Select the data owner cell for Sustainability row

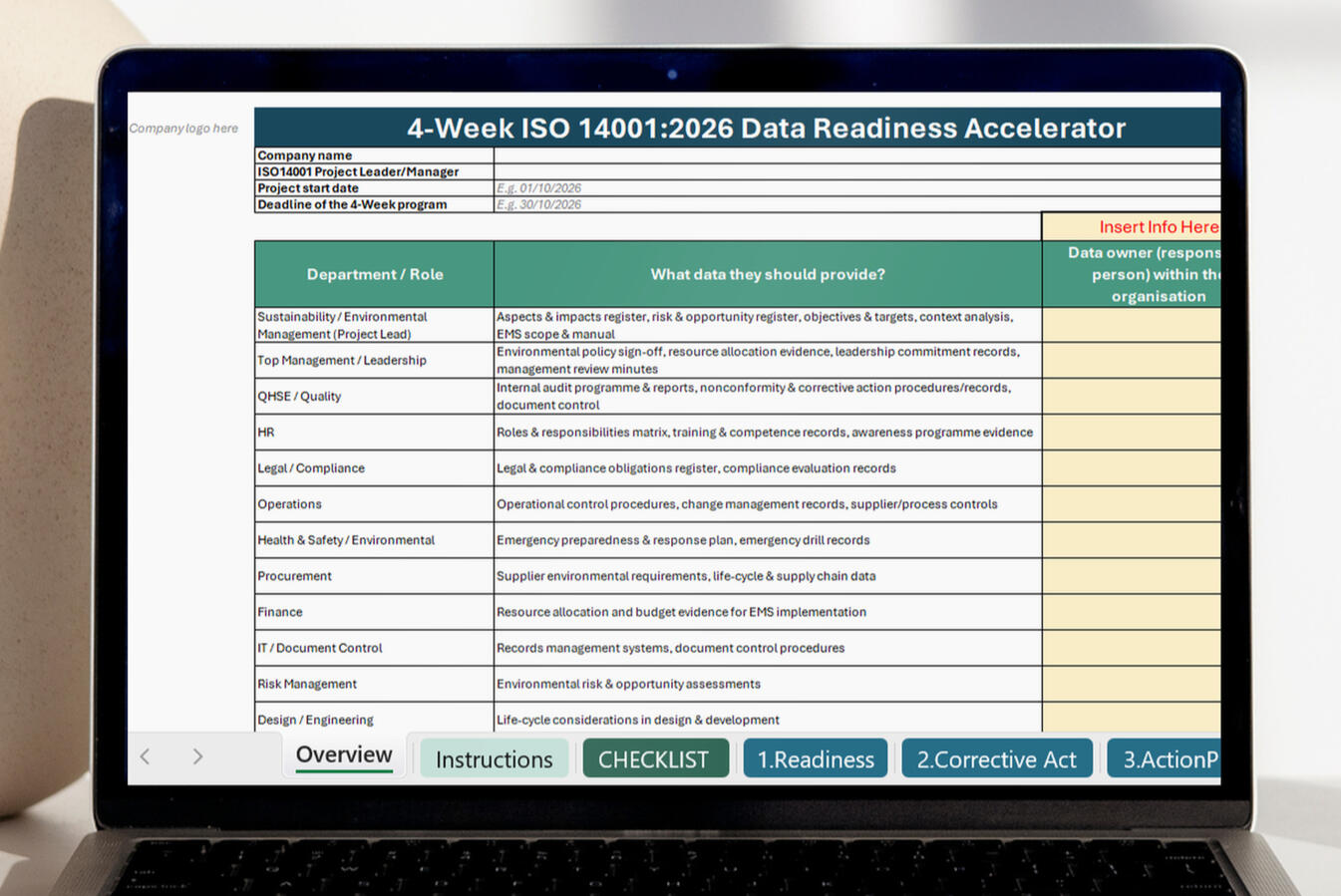point(1132,325)
